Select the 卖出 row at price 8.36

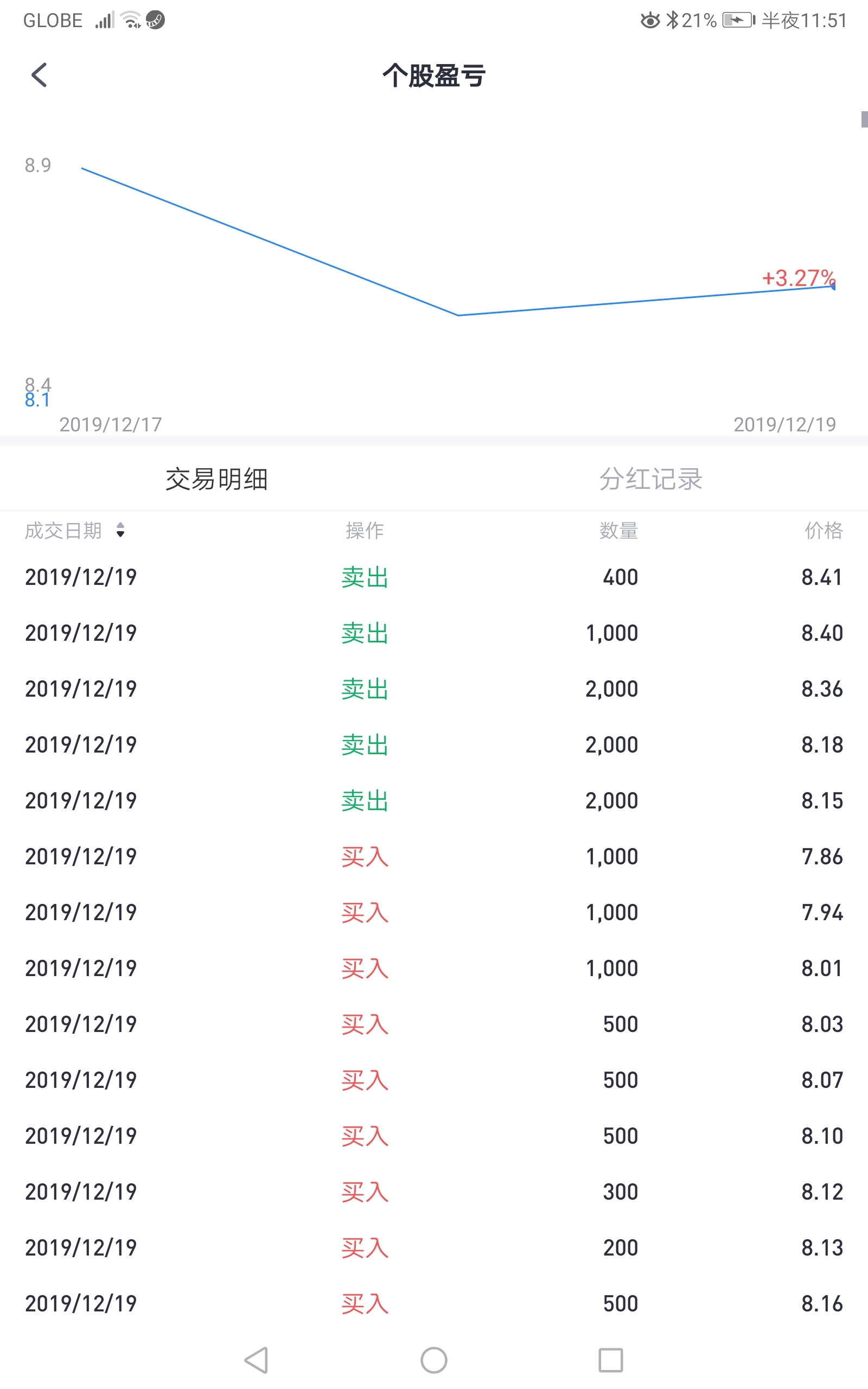pos(434,689)
